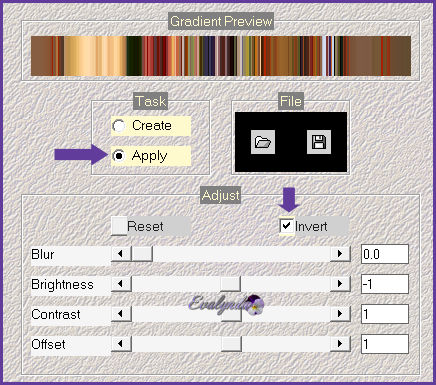Click the Contrast slider thumb
The width and height of the screenshot is (436, 385).
[231, 314]
